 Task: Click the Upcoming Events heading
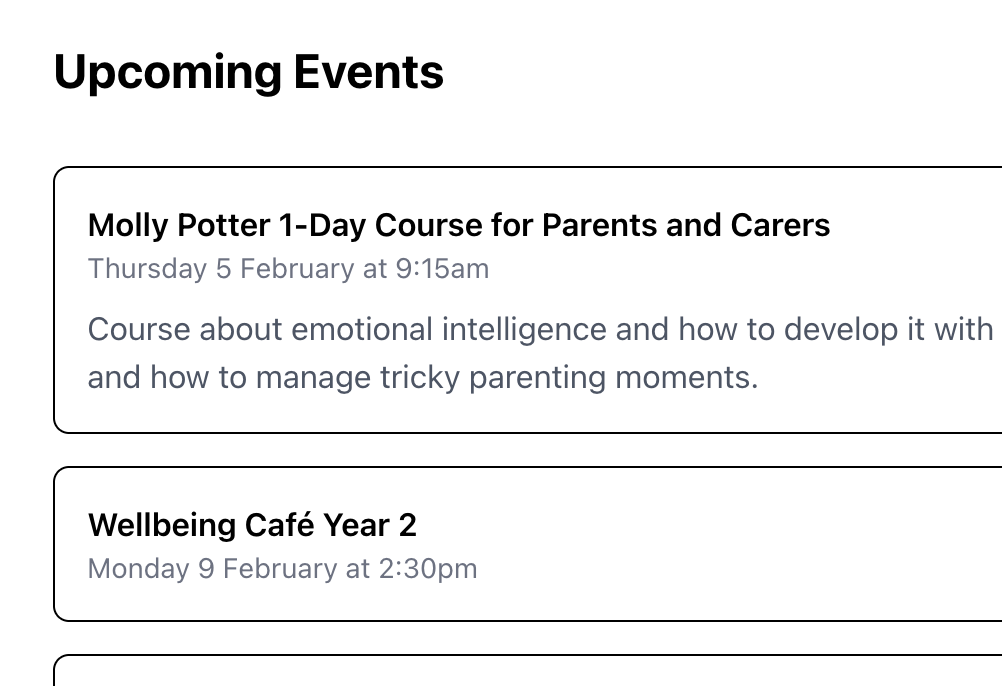(249, 71)
